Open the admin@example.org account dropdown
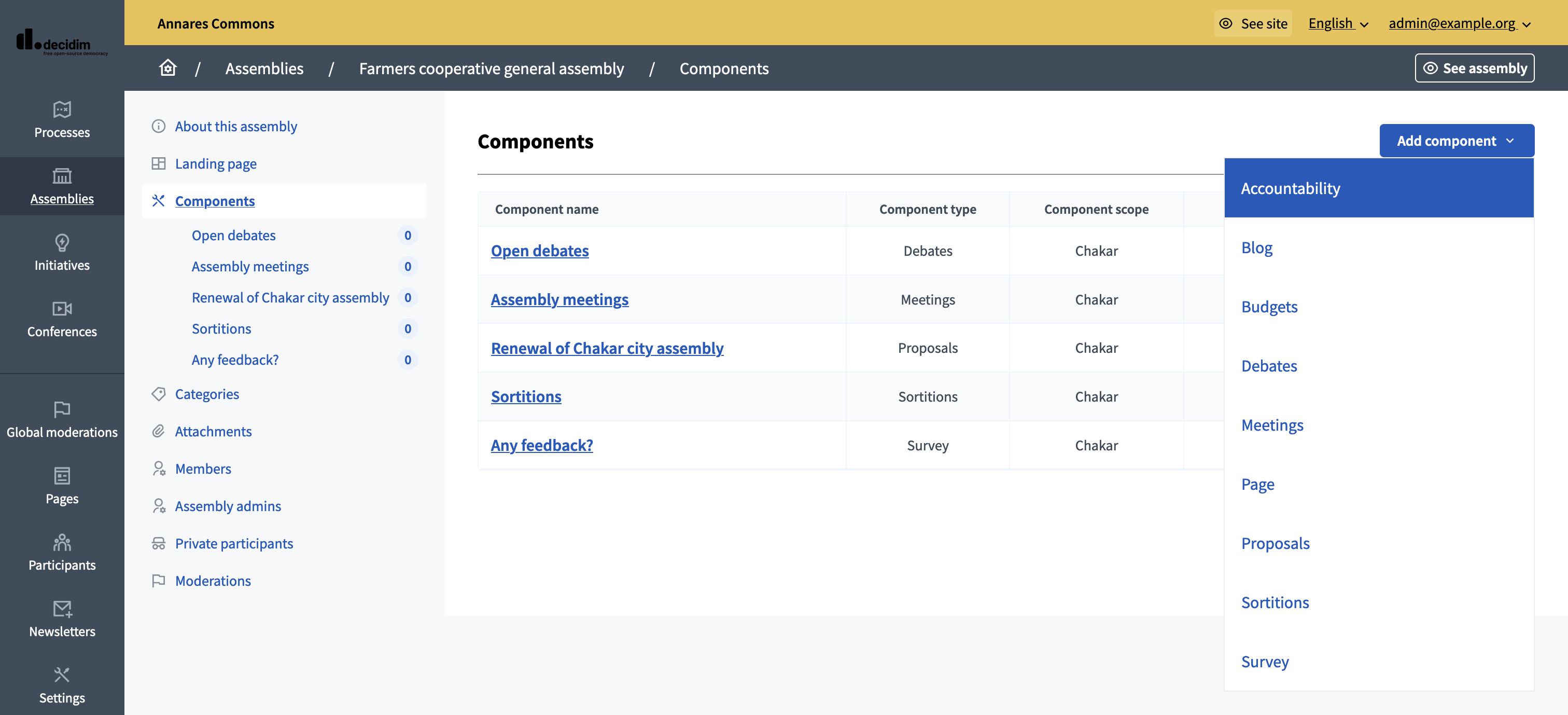The height and width of the screenshot is (715, 1568). pos(1459,23)
